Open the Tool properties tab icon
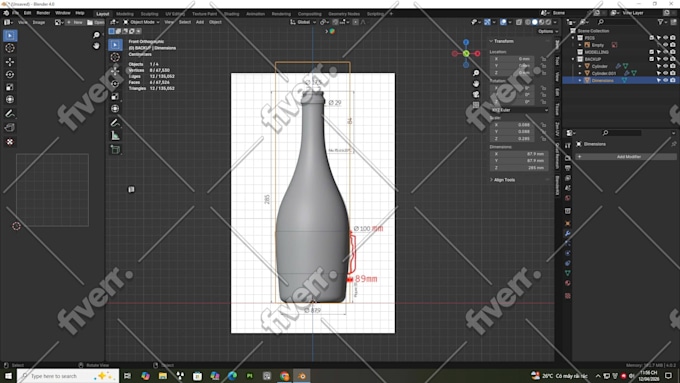Viewport: 680px width, 383px height. click(x=568, y=146)
